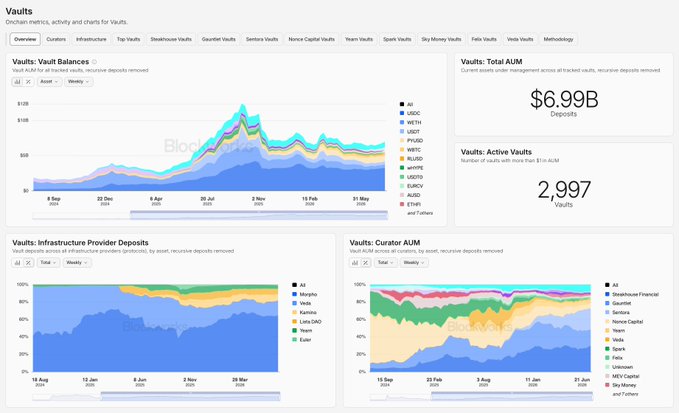Open Sentora Vaults tab
The image size is (679, 413).
pos(262,39)
